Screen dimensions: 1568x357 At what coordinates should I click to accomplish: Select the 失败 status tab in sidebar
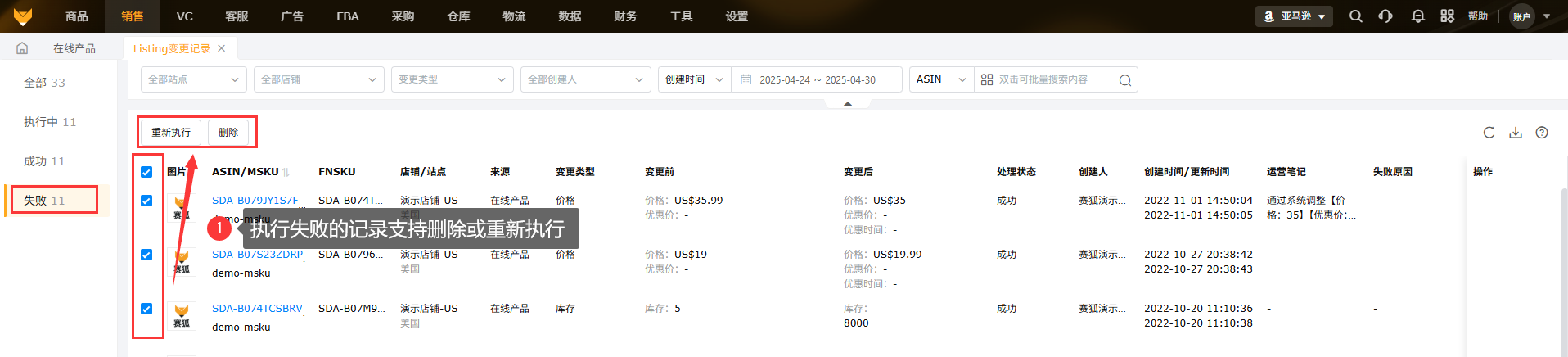44,201
